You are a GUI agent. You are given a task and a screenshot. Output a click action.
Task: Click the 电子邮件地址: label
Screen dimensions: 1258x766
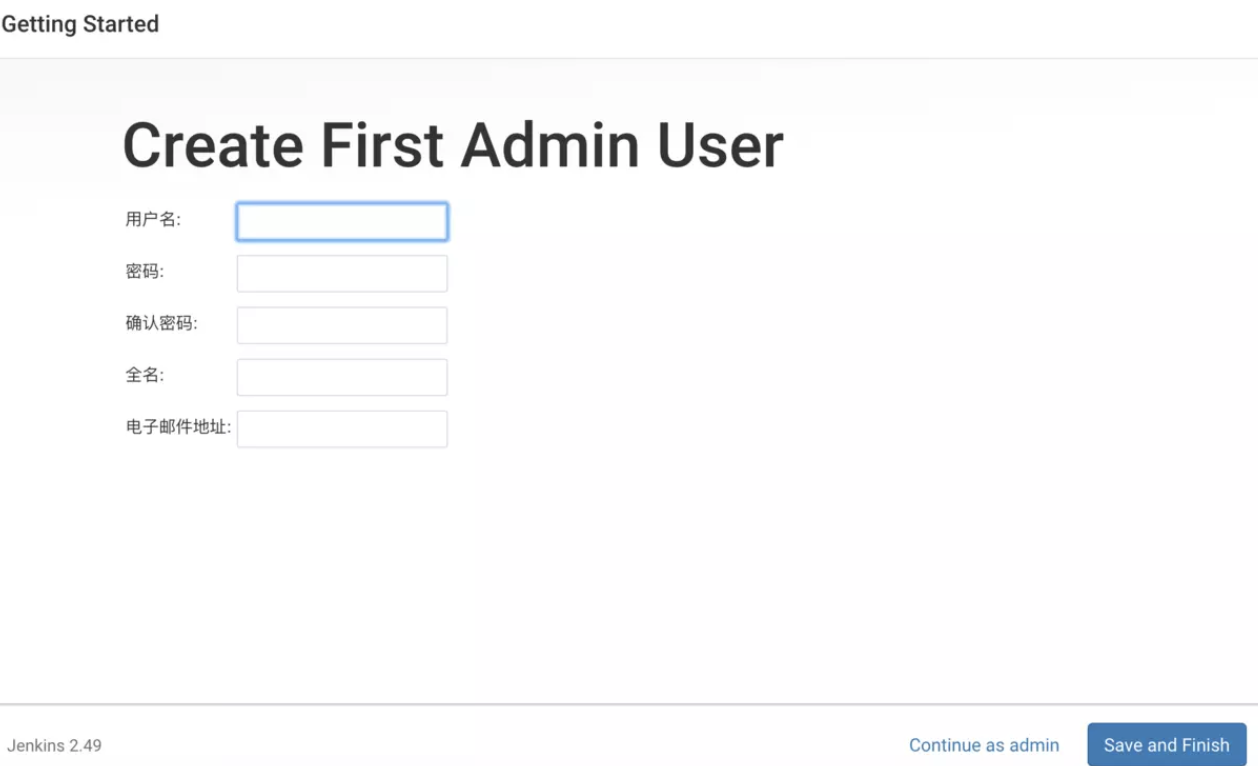(178, 427)
